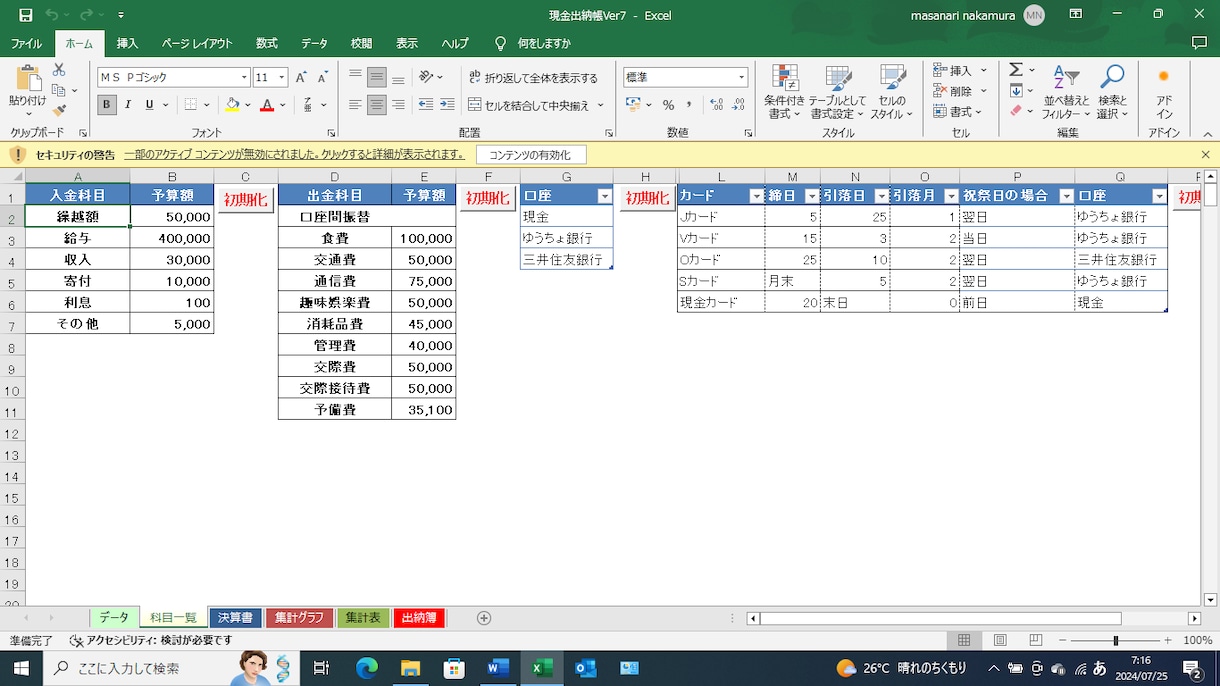1220x686 pixels.
Task: Toggle Bold formatting
Action: tap(107, 104)
